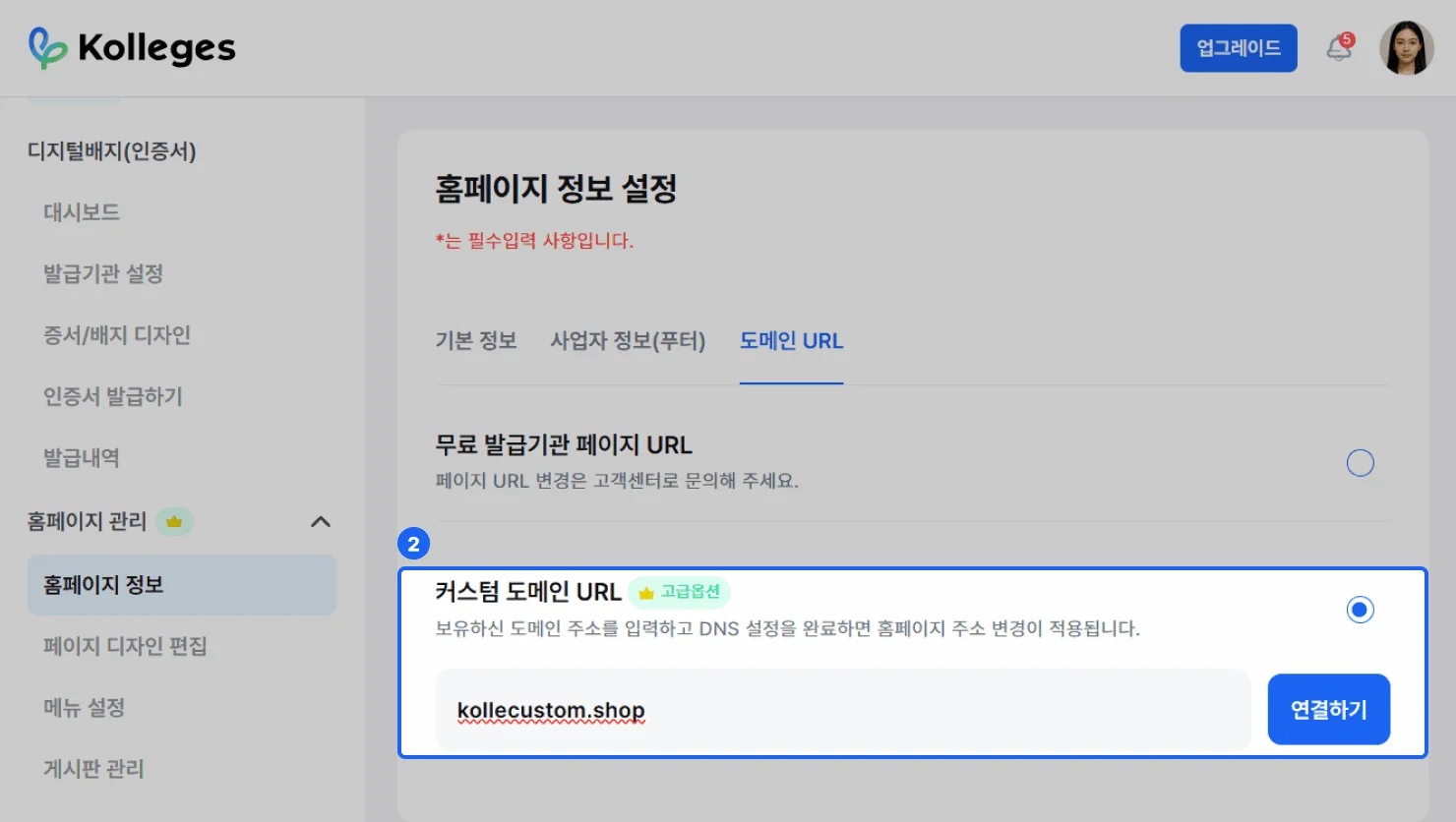The height and width of the screenshot is (822, 1456).
Task: Select the 커스텀 도메인 URL radio button
Action: point(1360,610)
